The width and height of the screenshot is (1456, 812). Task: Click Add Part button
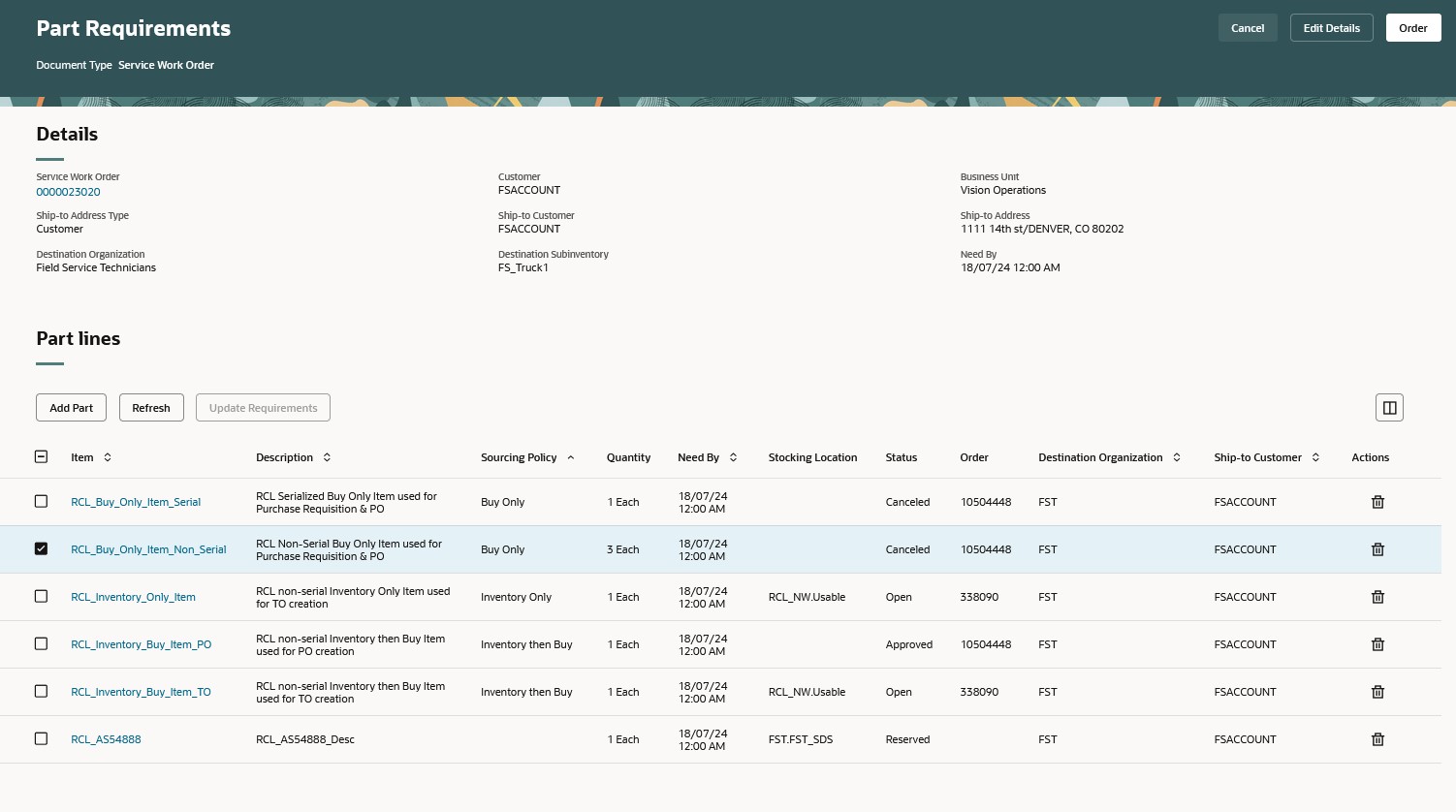click(72, 408)
